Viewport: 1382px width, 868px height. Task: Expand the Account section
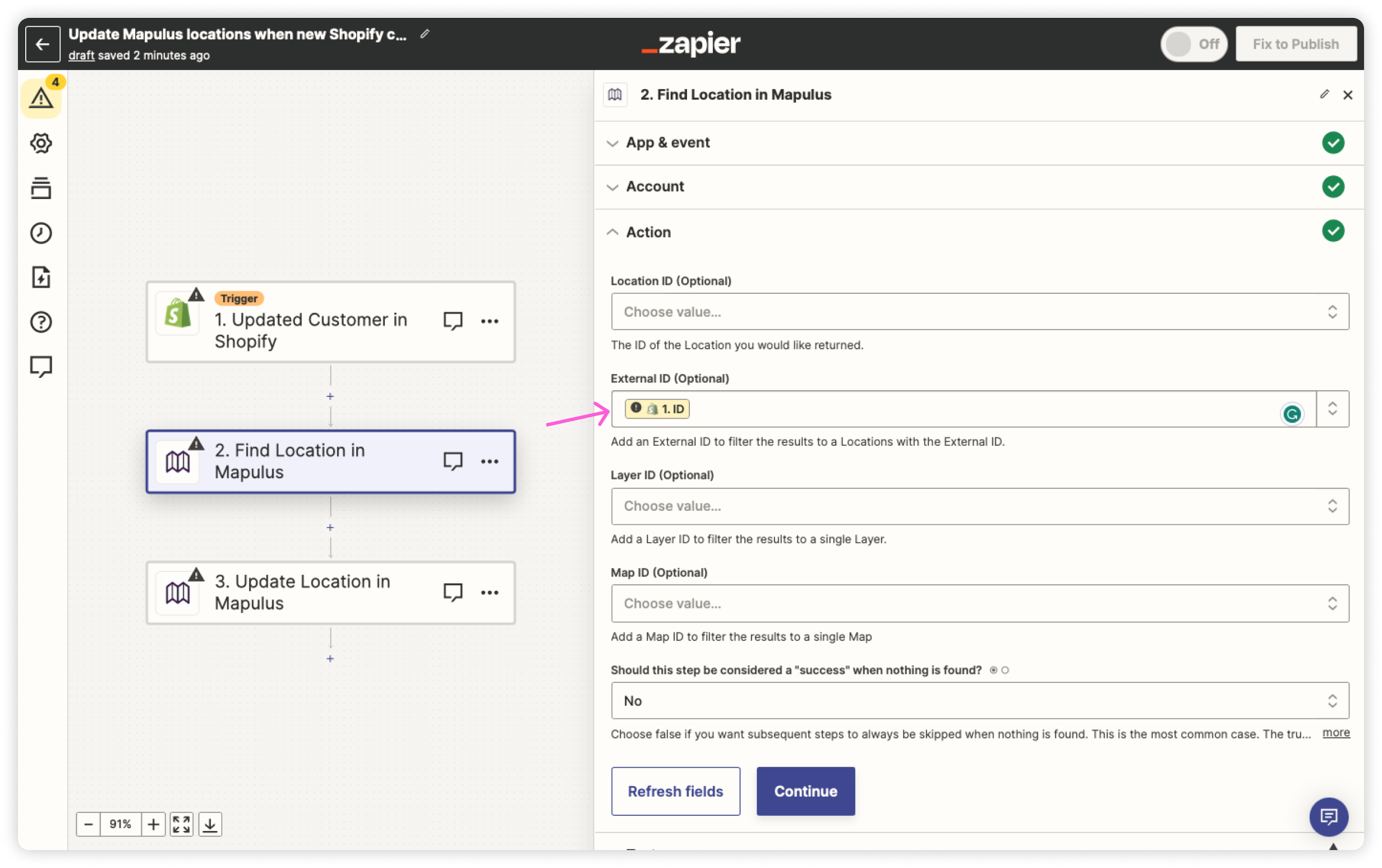[x=980, y=187]
